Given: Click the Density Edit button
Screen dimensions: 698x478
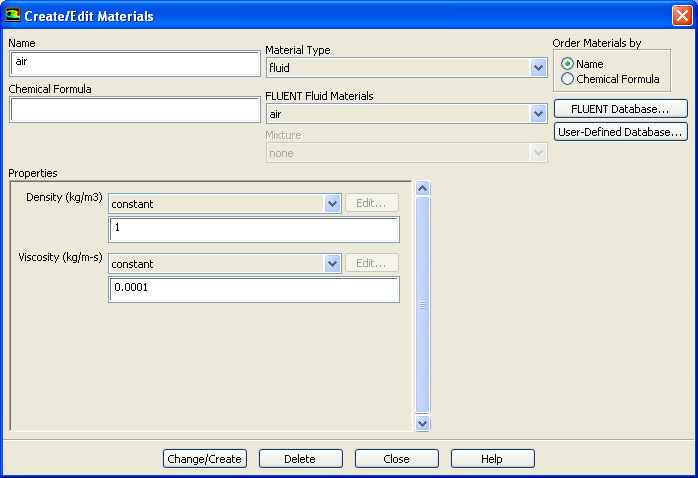Looking at the screenshot, I should 372,203.
